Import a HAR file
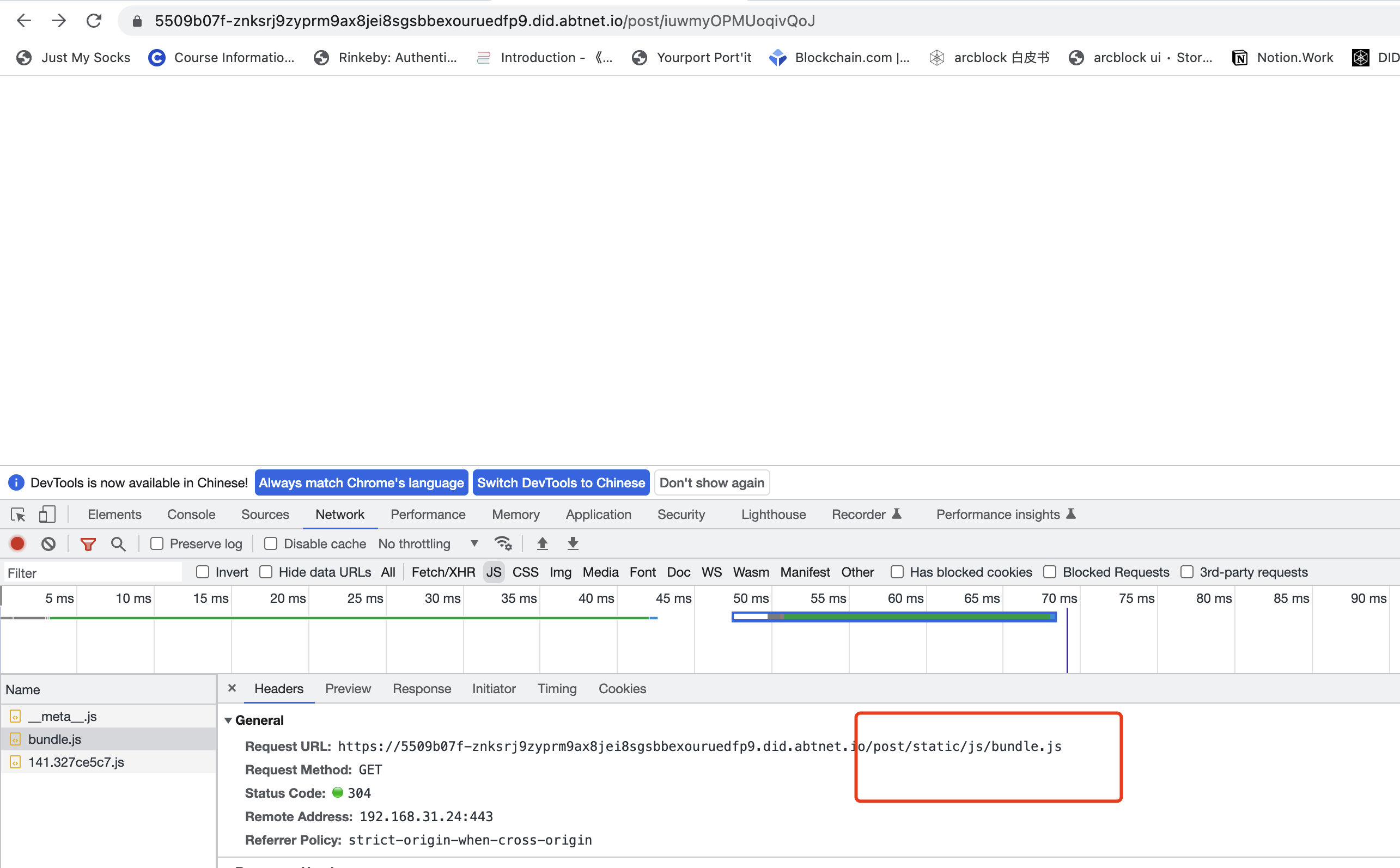 542,543
